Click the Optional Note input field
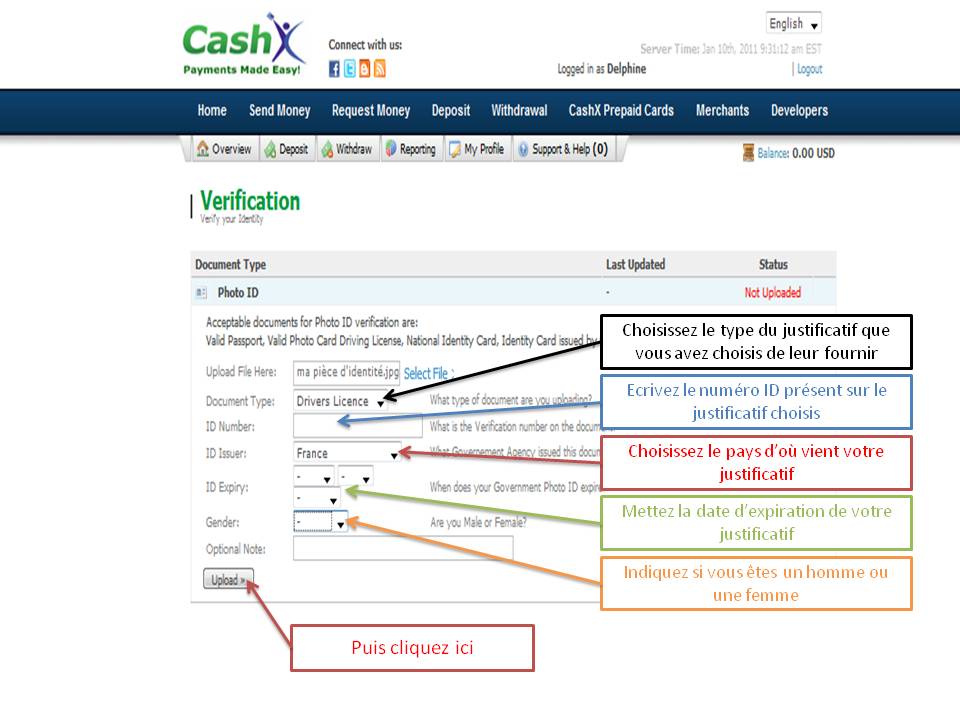Viewport: 960px width, 720px height. point(403,548)
